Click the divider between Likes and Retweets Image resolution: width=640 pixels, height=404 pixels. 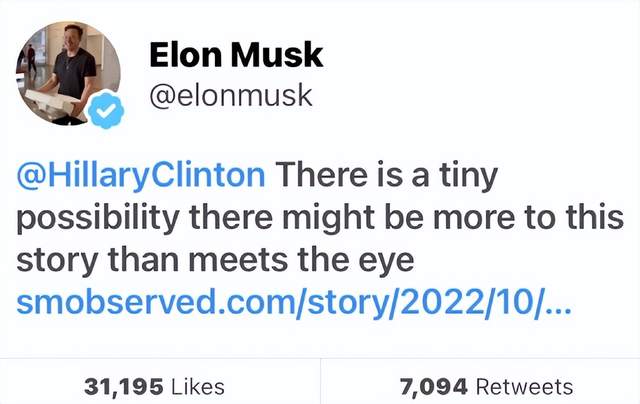click(320, 386)
